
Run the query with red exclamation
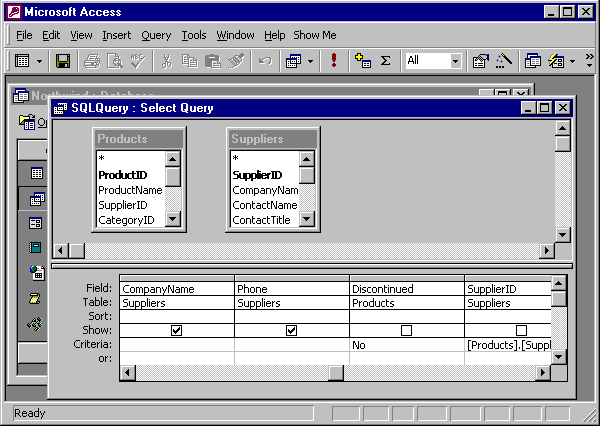pos(334,60)
